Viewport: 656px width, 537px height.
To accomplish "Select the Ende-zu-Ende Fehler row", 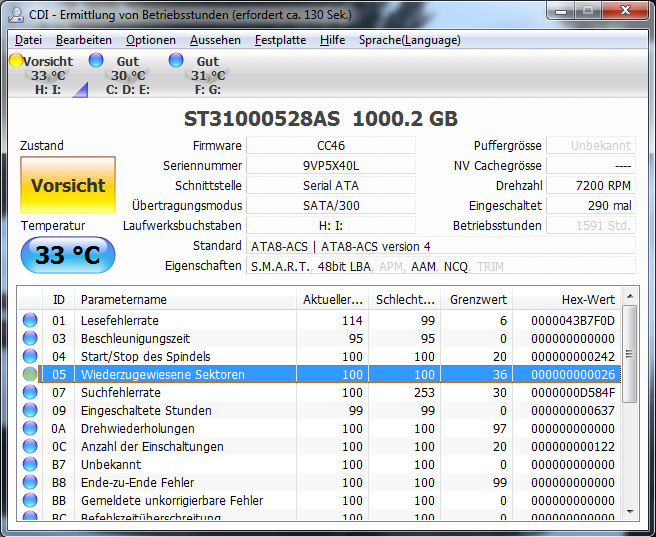I will [x=319, y=482].
